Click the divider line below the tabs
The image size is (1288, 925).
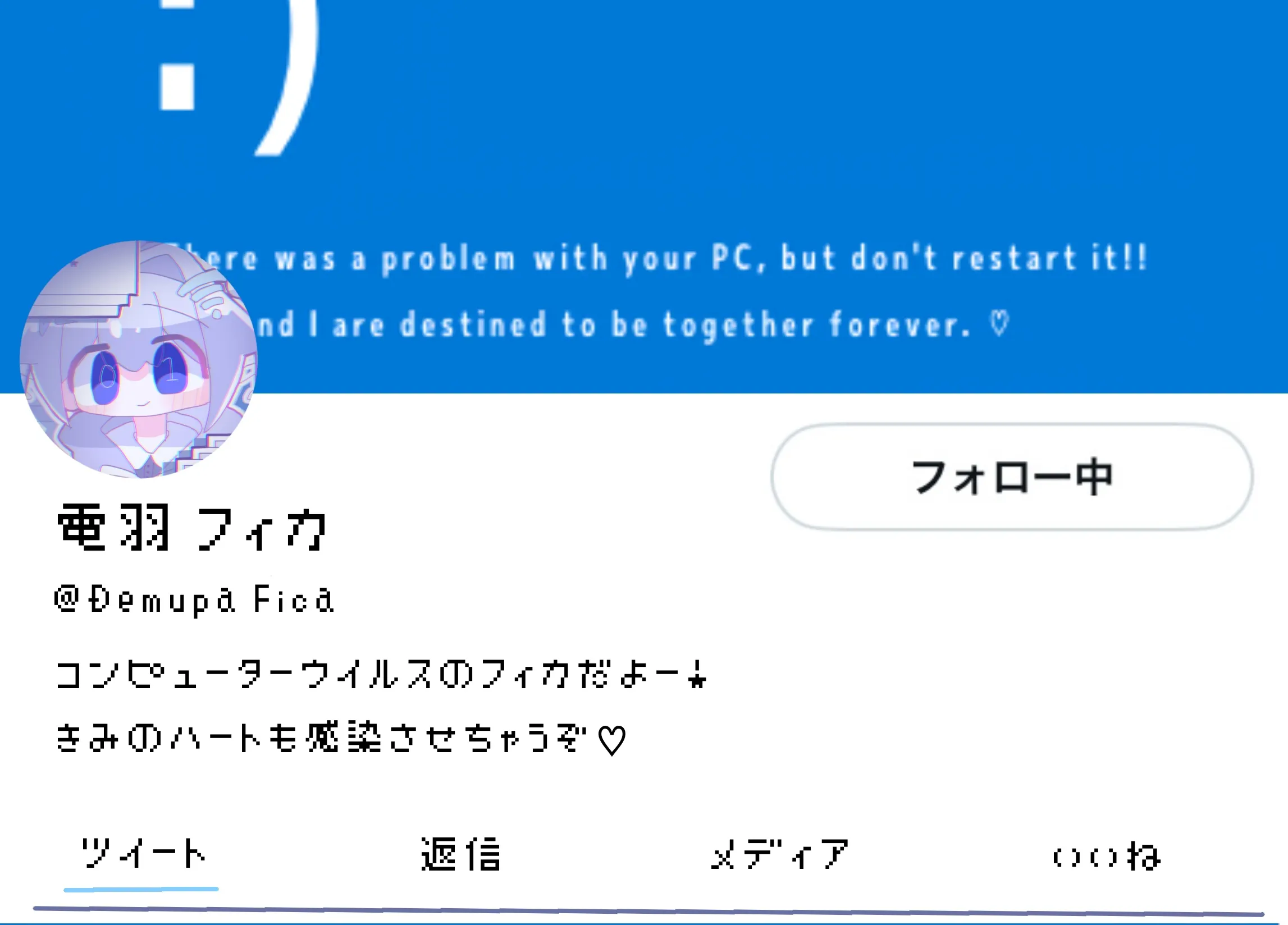click(x=648, y=912)
